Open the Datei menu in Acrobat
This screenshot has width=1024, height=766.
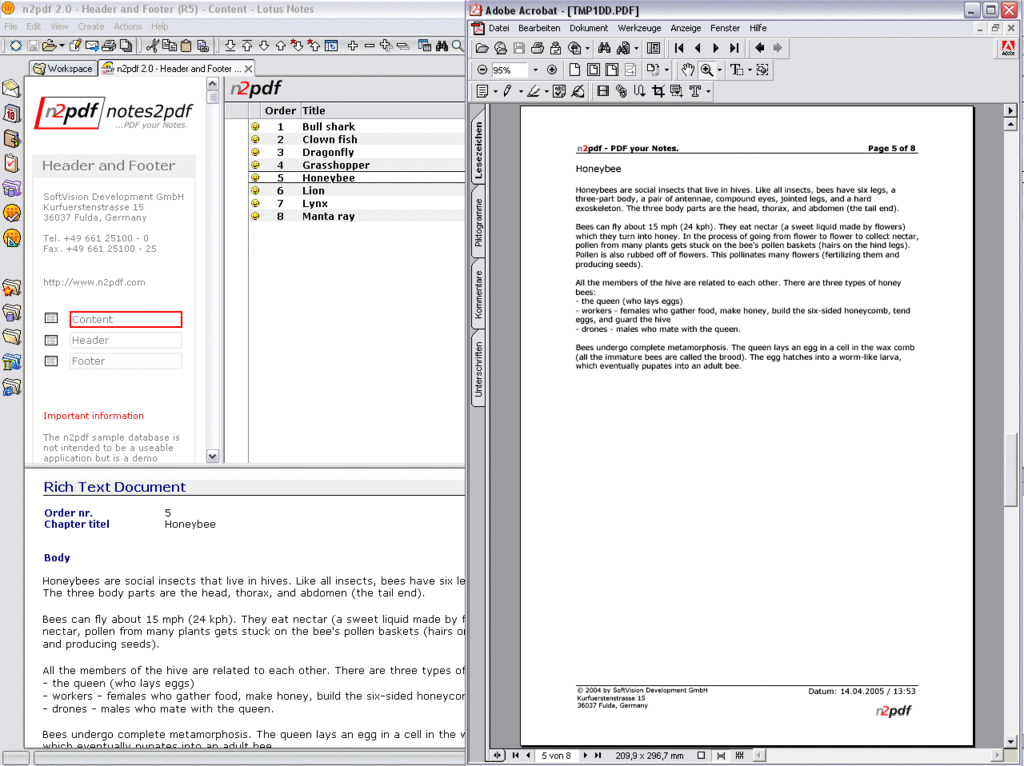pyautogui.click(x=498, y=28)
